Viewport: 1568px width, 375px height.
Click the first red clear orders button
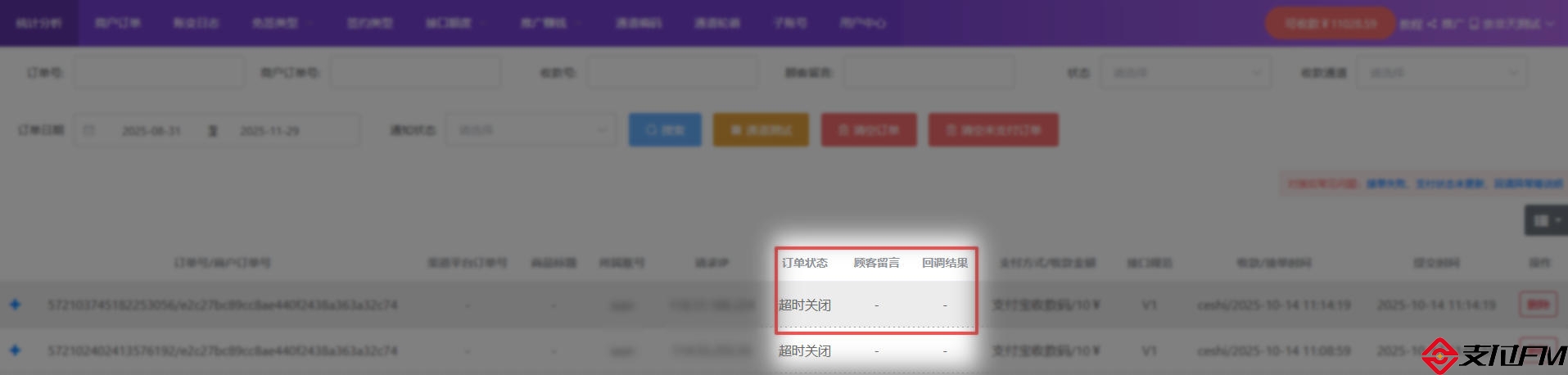[x=868, y=130]
